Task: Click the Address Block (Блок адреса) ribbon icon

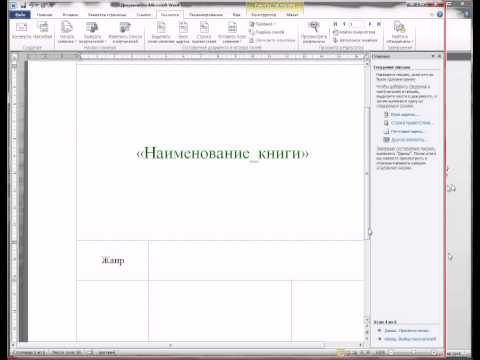Action: (x=183, y=32)
